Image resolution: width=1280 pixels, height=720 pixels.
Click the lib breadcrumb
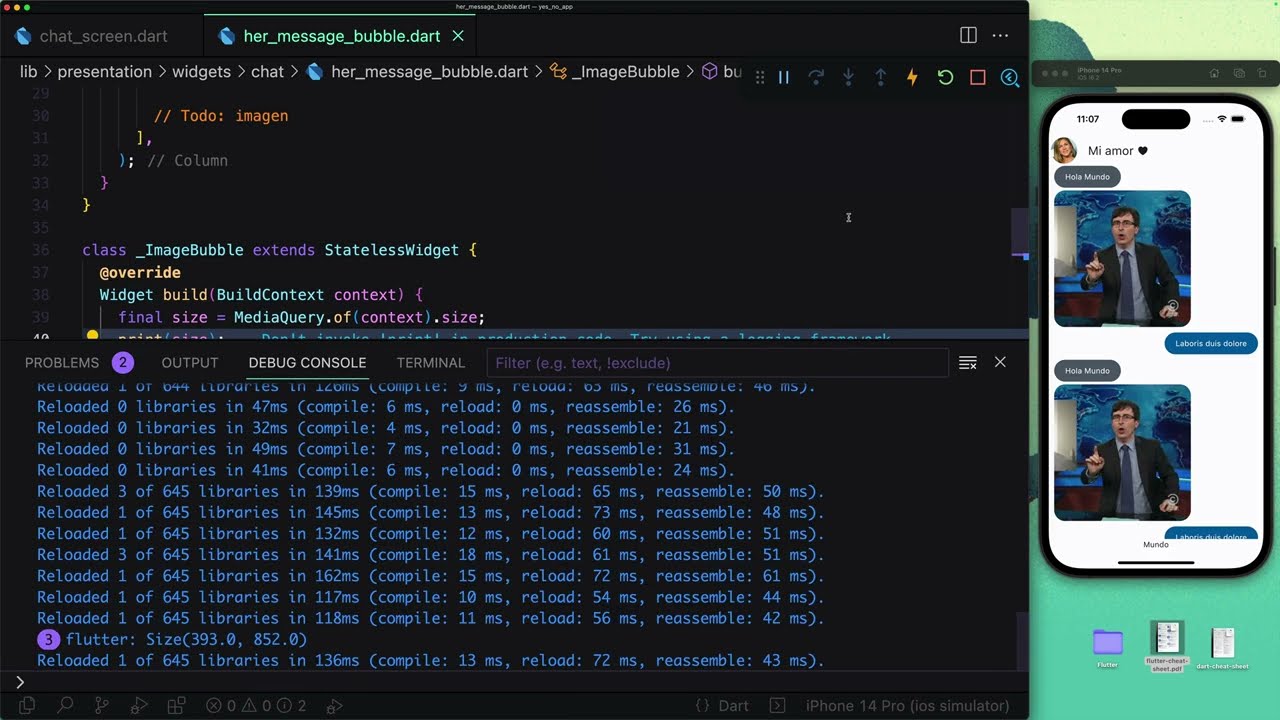pyautogui.click(x=29, y=72)
